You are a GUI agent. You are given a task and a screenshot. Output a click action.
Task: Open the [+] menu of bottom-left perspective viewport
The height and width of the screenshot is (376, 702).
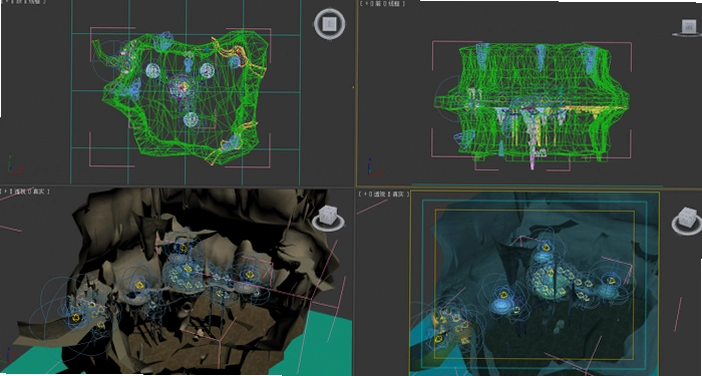coord(5,191)
